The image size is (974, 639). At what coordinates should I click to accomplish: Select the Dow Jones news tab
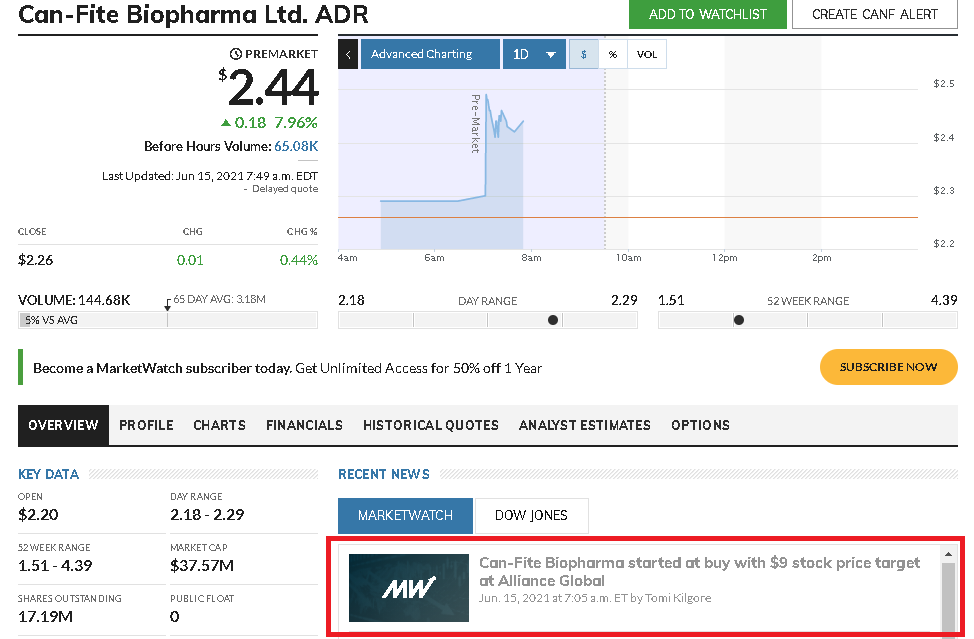531,515
